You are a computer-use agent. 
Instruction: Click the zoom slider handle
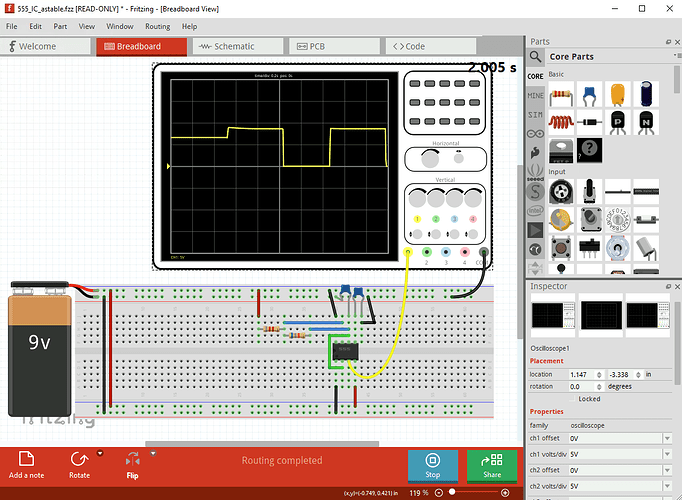coord(452,492)
